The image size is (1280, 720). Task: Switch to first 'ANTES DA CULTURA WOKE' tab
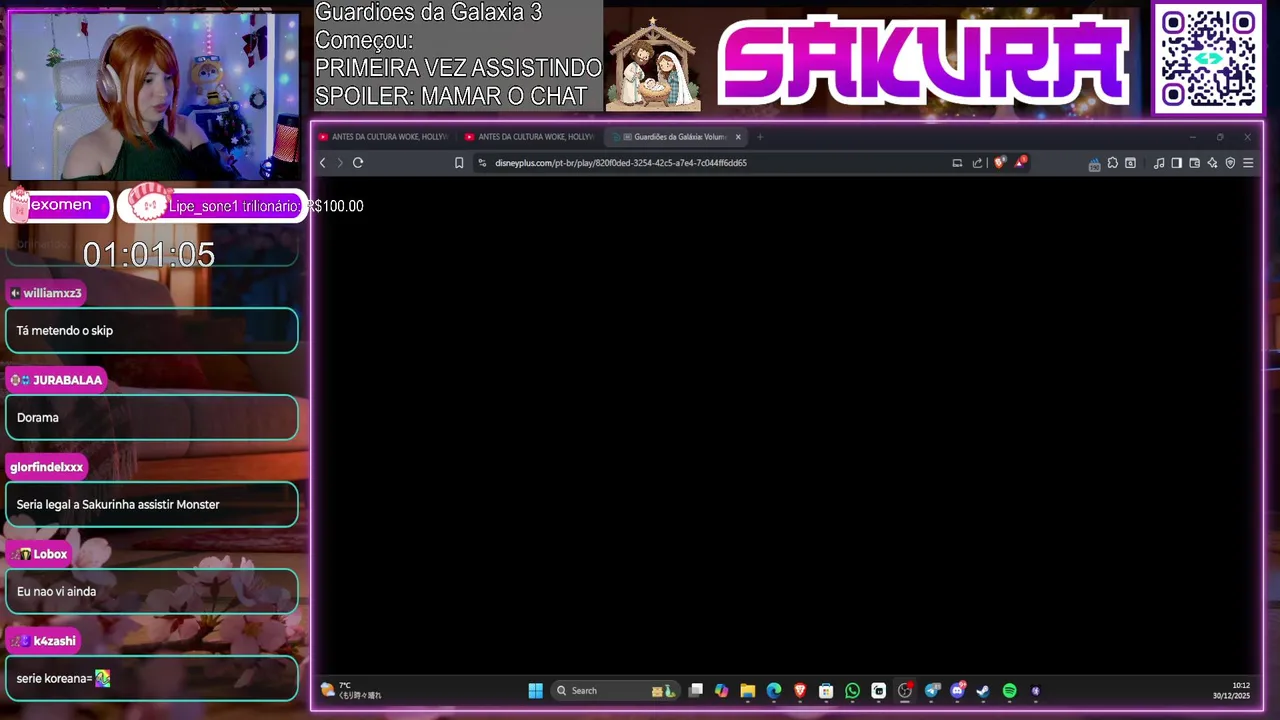tap(383, 137)
